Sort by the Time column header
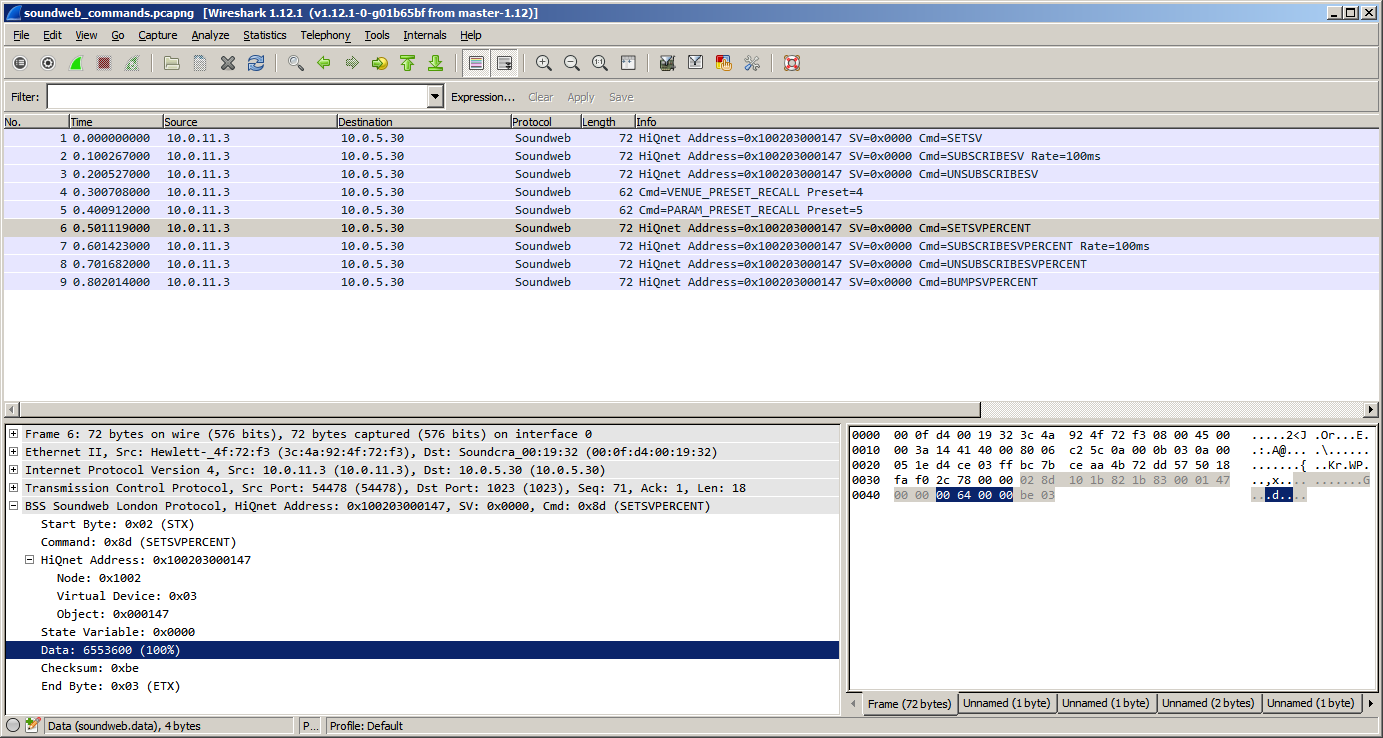1383x738 pixels. (x=116, y=122)
